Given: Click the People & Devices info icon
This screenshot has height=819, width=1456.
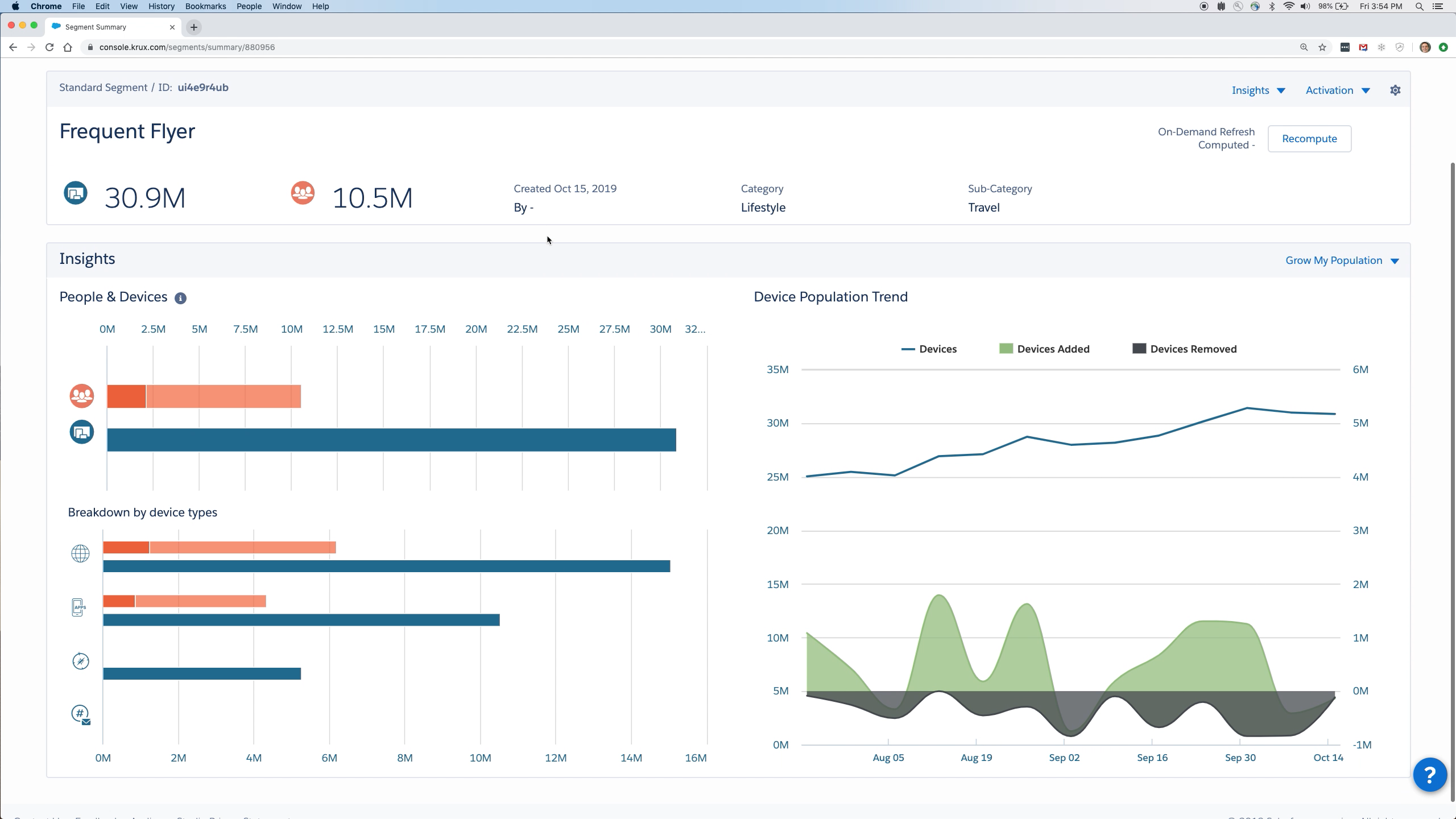Looking at the screenshot, I should click(x=180, y=297).
